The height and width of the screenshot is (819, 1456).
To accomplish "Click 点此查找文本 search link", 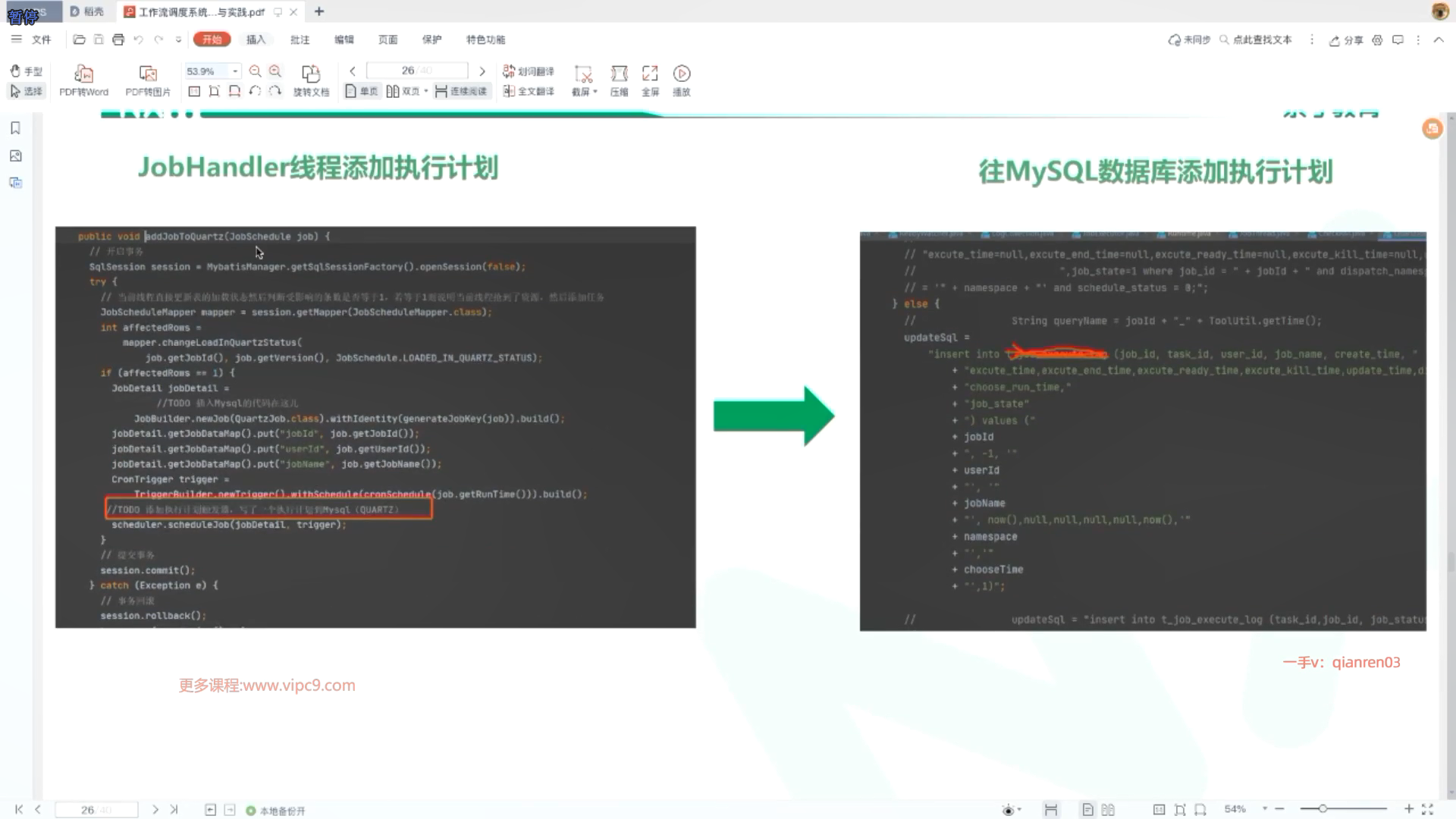I will [1255, 39].
